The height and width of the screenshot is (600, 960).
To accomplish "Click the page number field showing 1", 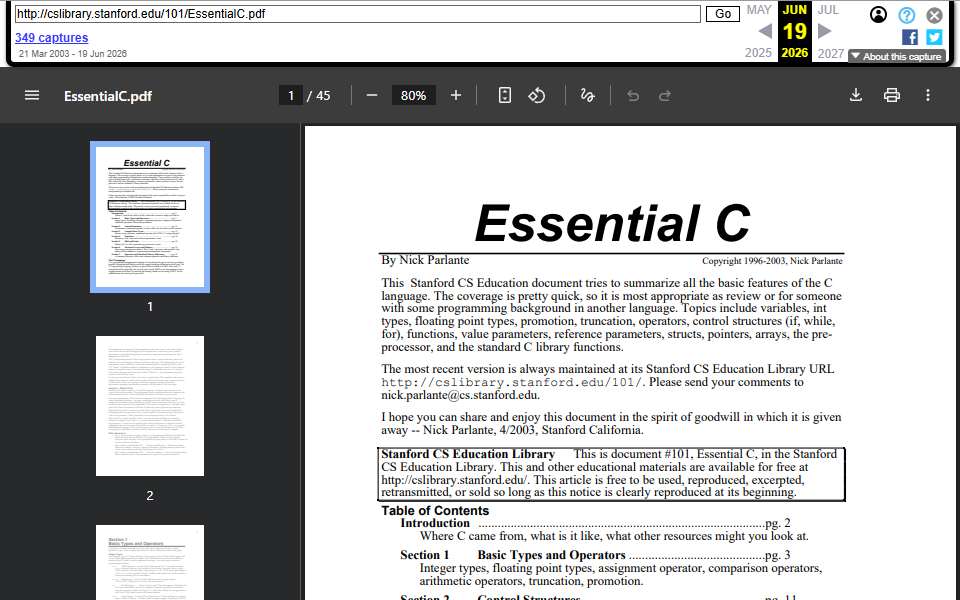I will pyautogui.click(x=291, y=96).
